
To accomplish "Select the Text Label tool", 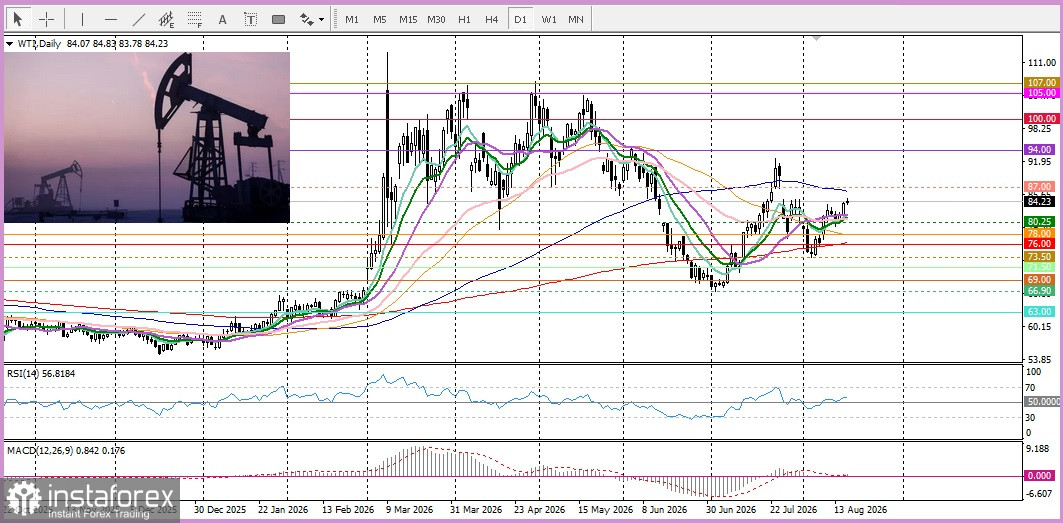I will pyautogui.click(x=250, y=19).
